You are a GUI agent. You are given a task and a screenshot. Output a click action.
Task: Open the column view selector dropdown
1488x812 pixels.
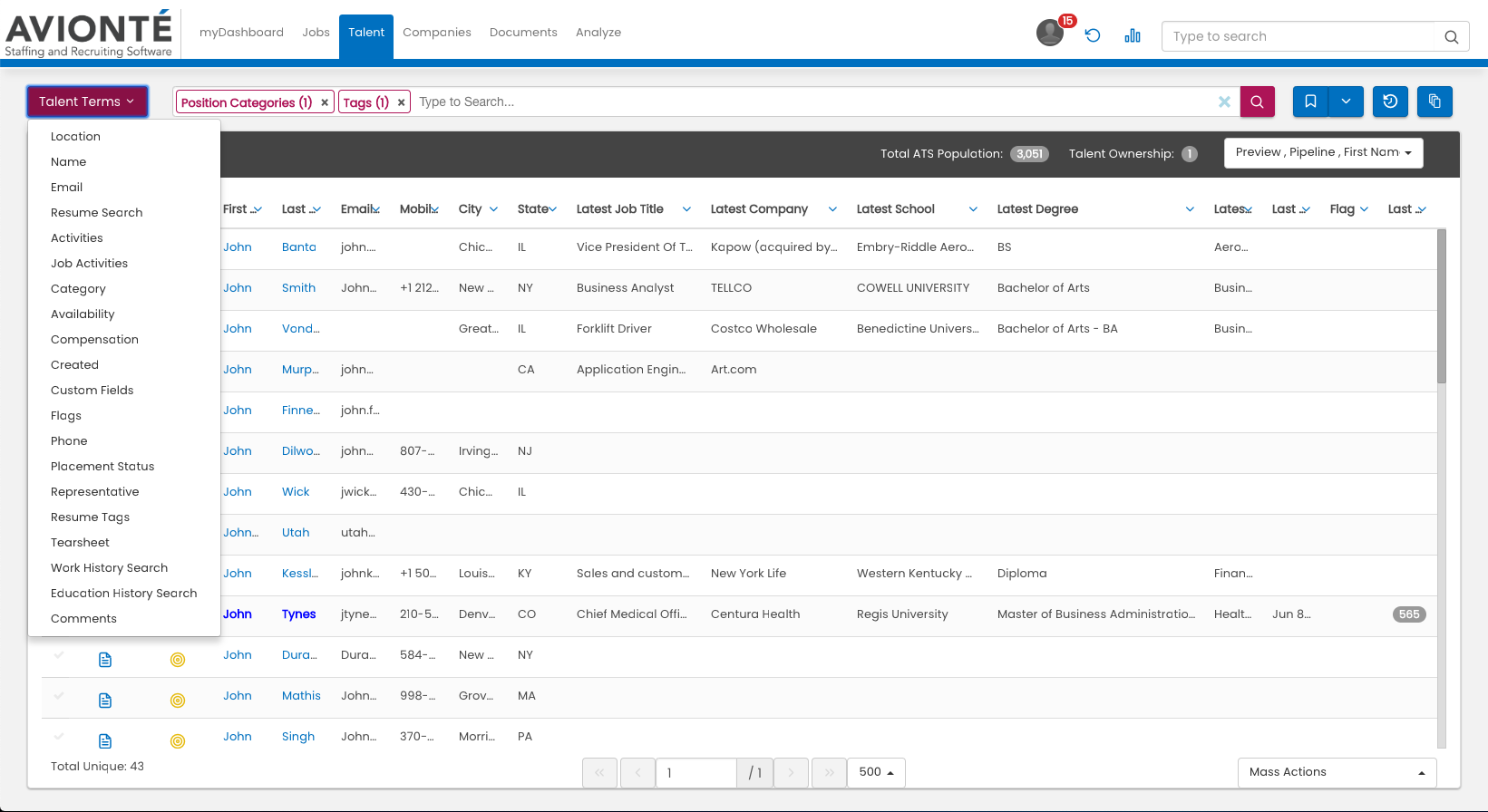[x=1323, y=153]
